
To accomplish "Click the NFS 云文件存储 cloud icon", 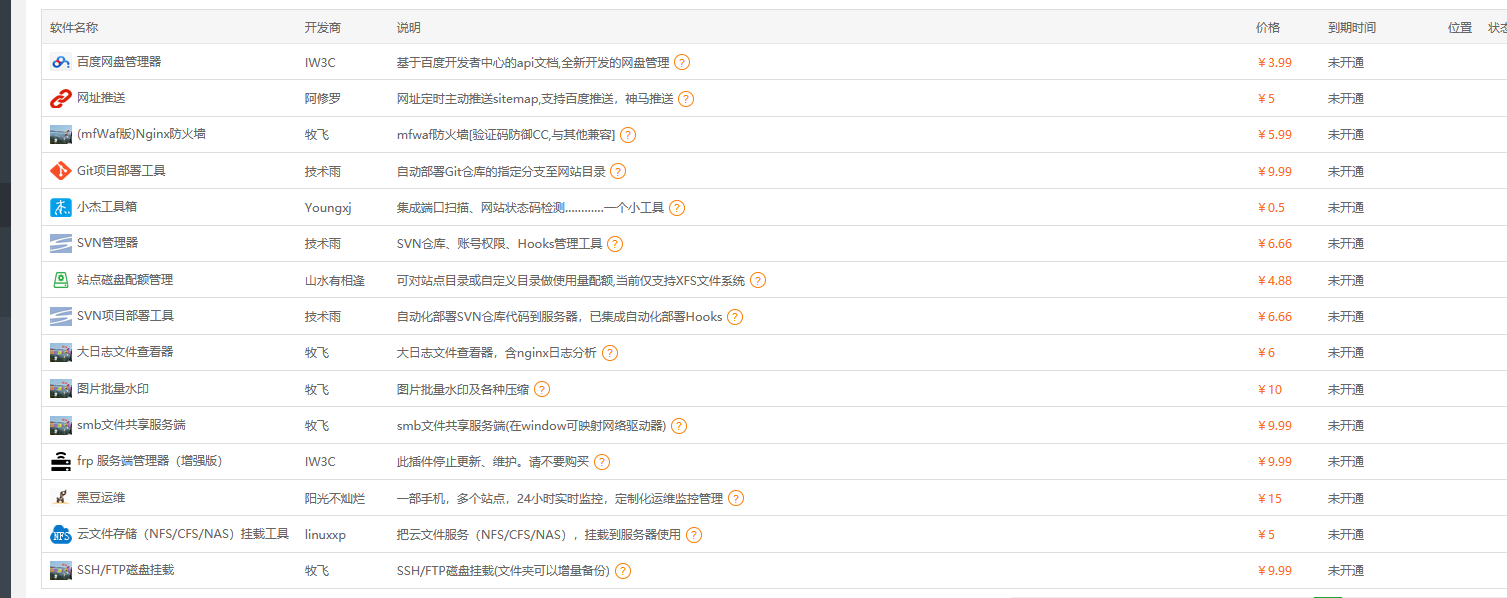I will point(60,534).
